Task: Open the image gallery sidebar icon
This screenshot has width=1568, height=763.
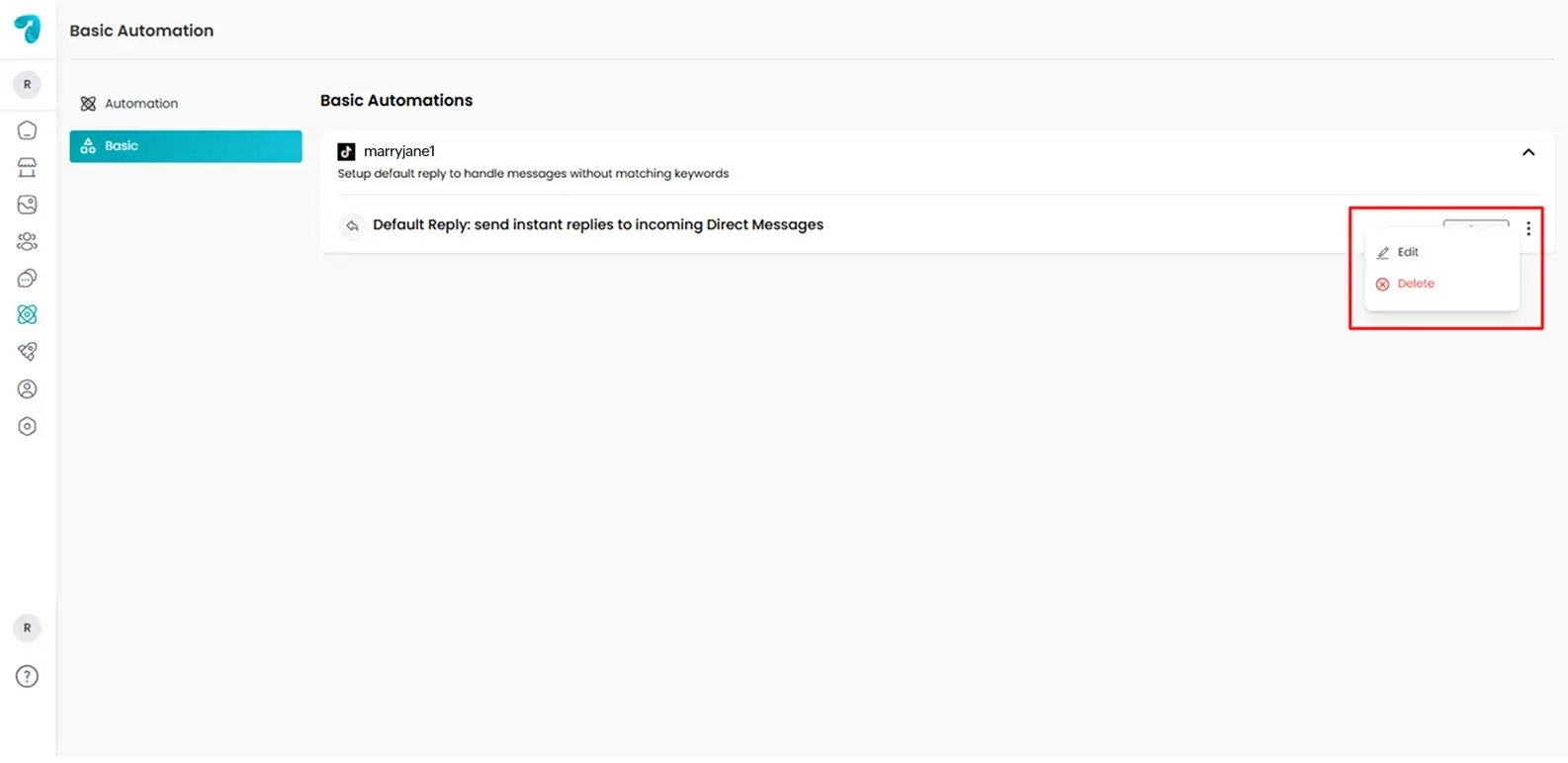Action: point(28,205)
